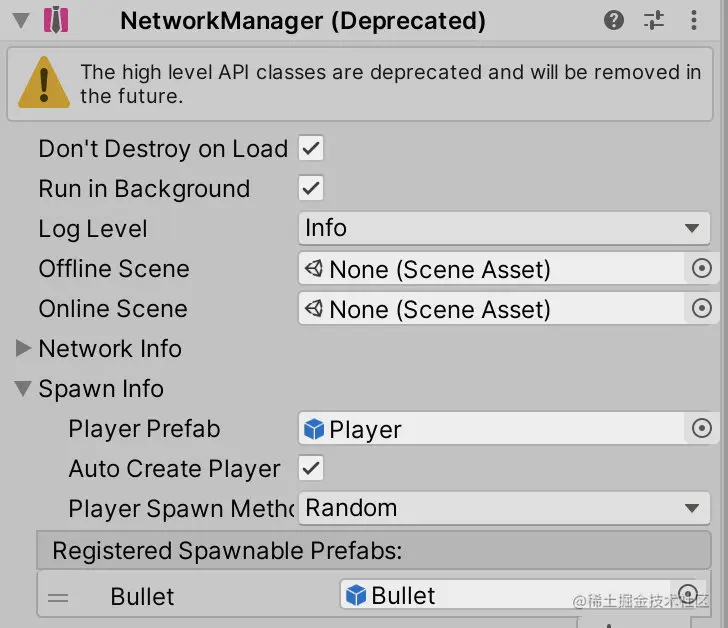The height and width of the screenshot is (628, 728).
Task: Open object picker for Bullet prefab
Action: [x=688, y=594]
